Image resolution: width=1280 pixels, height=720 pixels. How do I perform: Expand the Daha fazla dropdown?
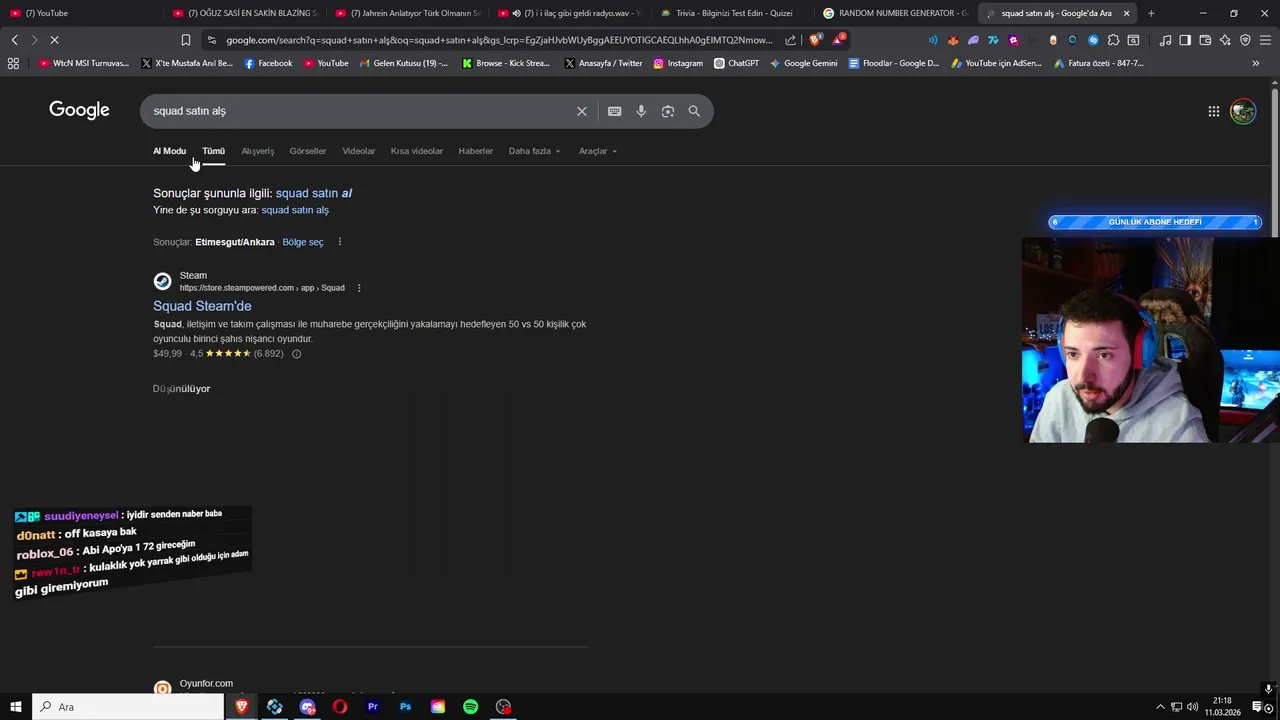point(535,151)
